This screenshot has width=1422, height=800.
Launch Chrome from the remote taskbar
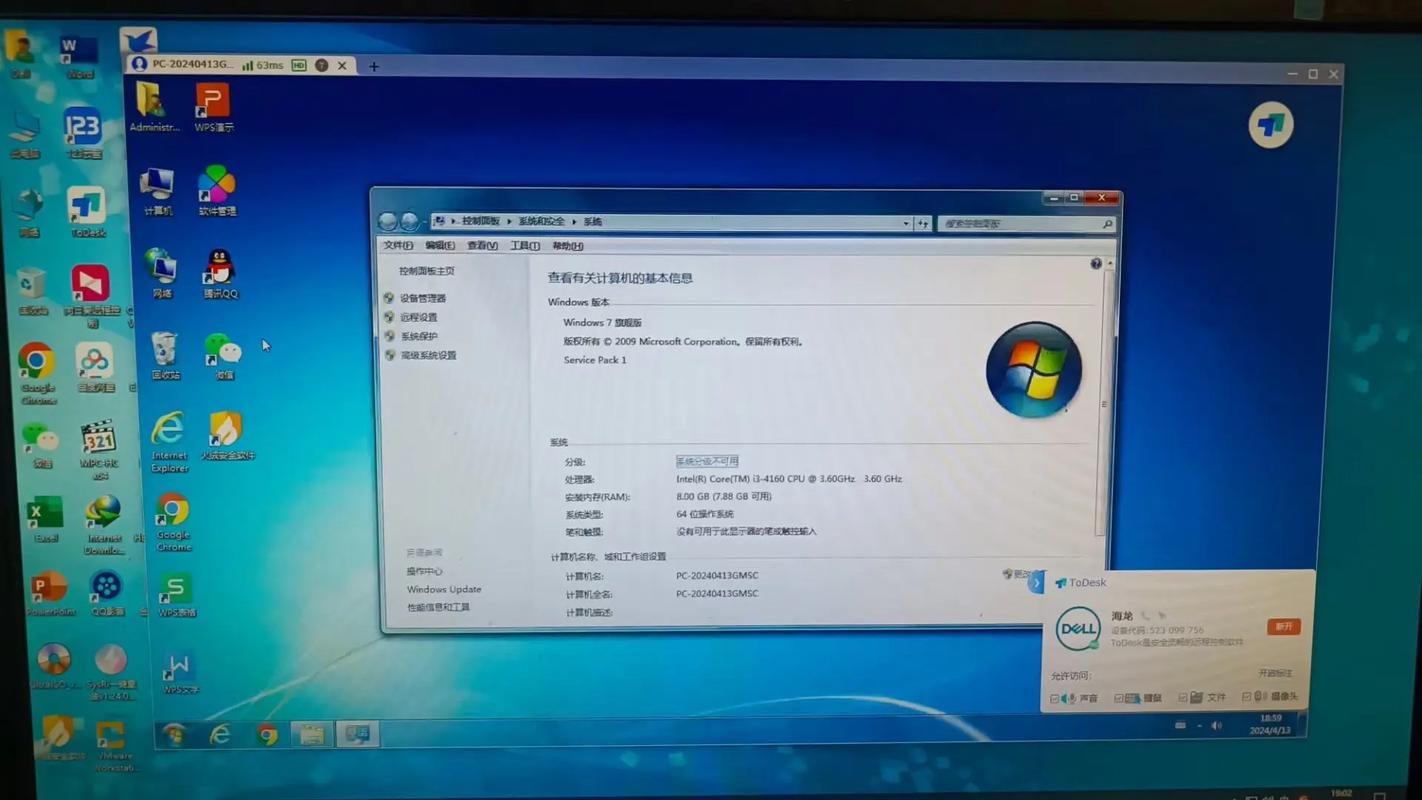tap(266, 735)
